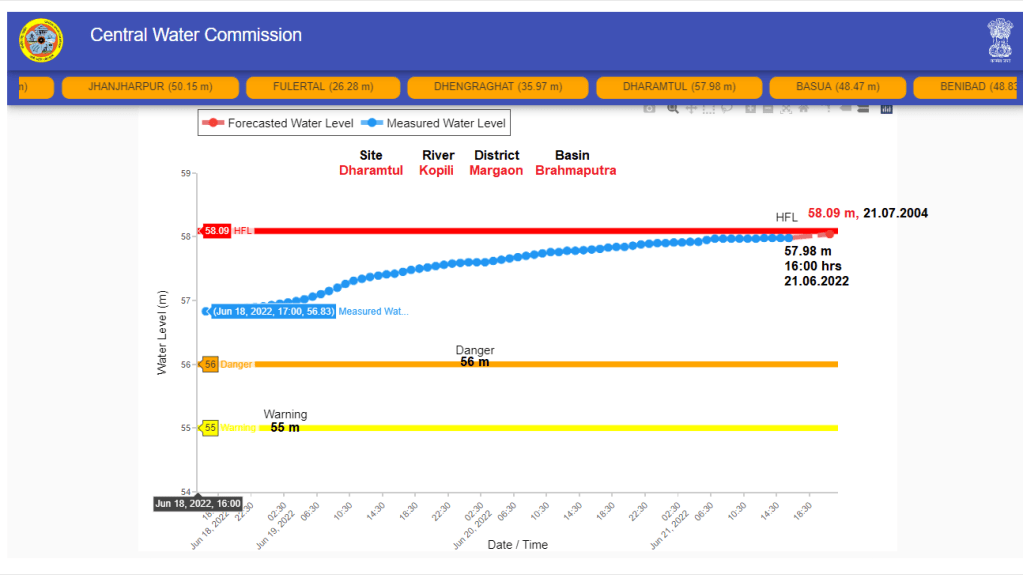This screenshot has width=1023, height=582.
Task: Click the red HFL 58.09 line label
Action: tap(217, 231)
